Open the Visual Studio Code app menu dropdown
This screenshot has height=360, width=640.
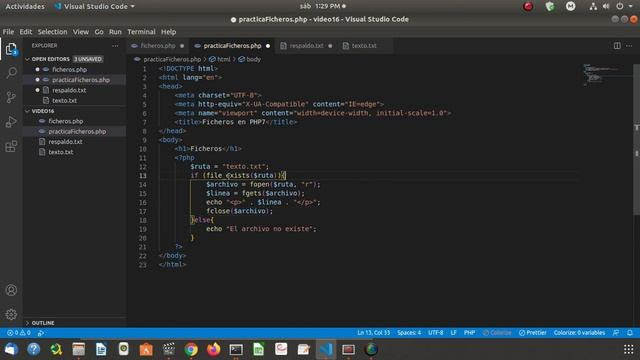click(x=95, y=7)
